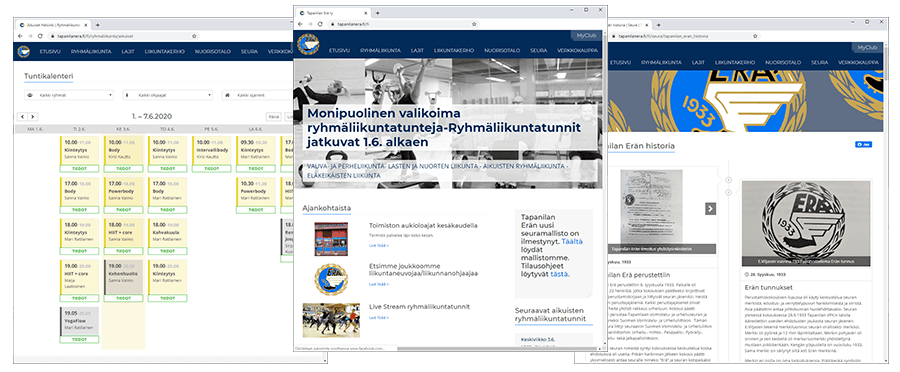Click the upper timeline marker on the history page
This screenshot has width=900, height=372.
point(728,180)
